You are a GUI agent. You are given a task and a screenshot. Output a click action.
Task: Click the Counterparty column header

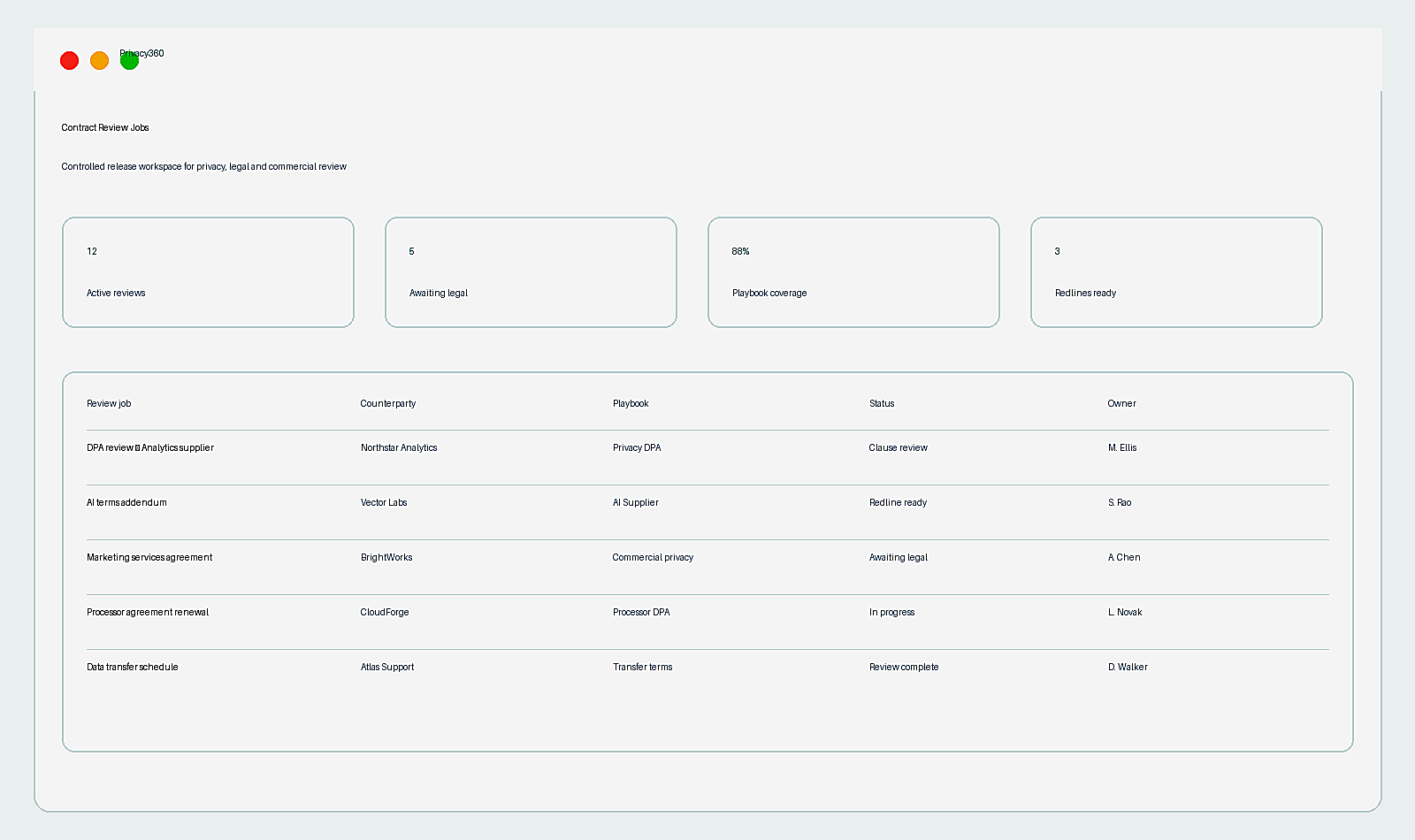[387, 403]
